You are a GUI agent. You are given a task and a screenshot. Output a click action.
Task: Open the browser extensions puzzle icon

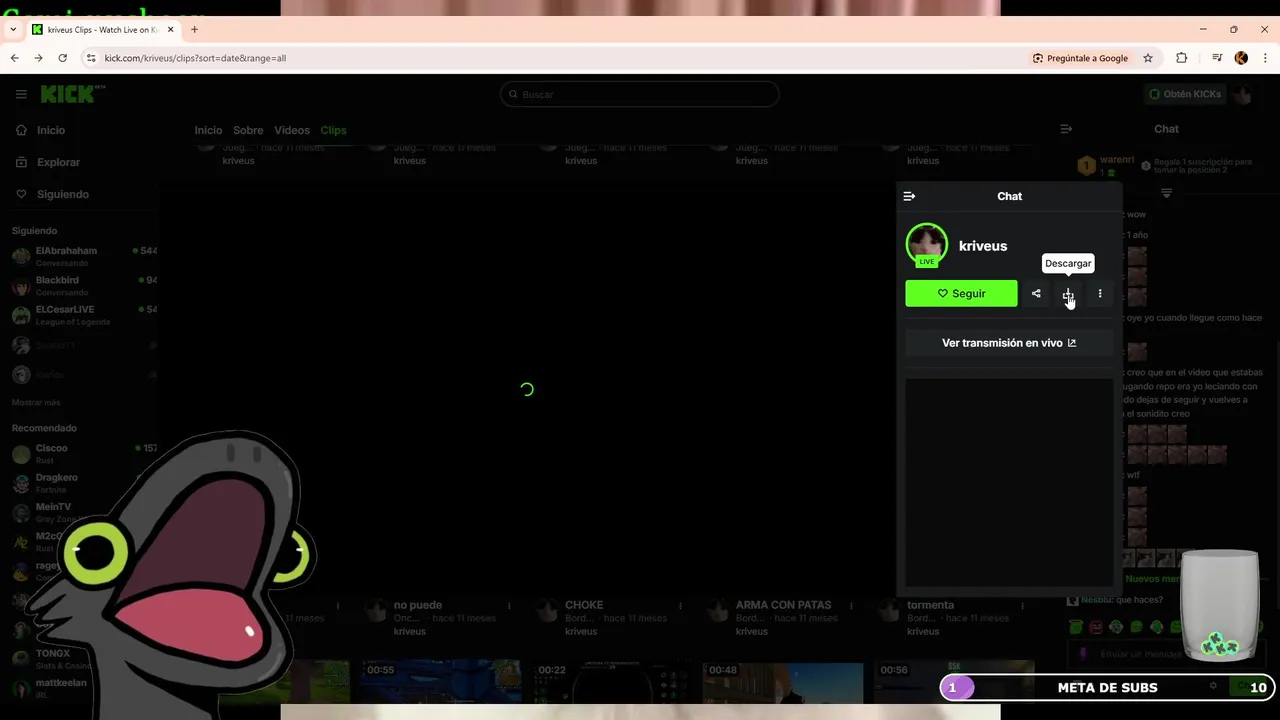[x=1181, y=58]
